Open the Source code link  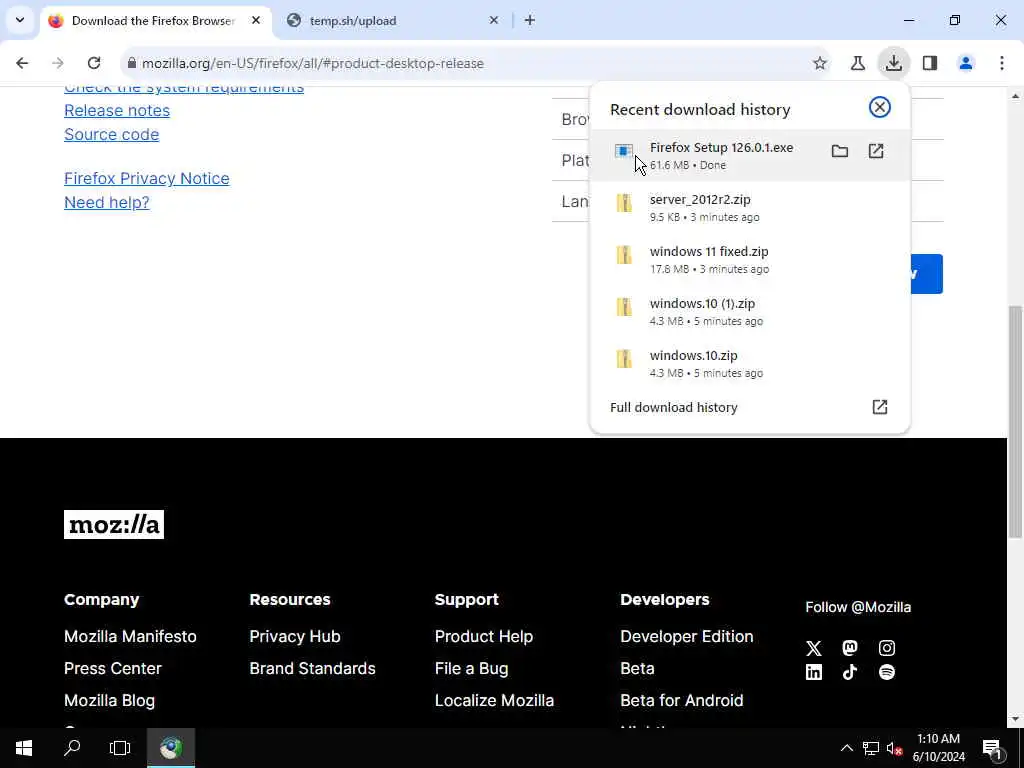112,135
